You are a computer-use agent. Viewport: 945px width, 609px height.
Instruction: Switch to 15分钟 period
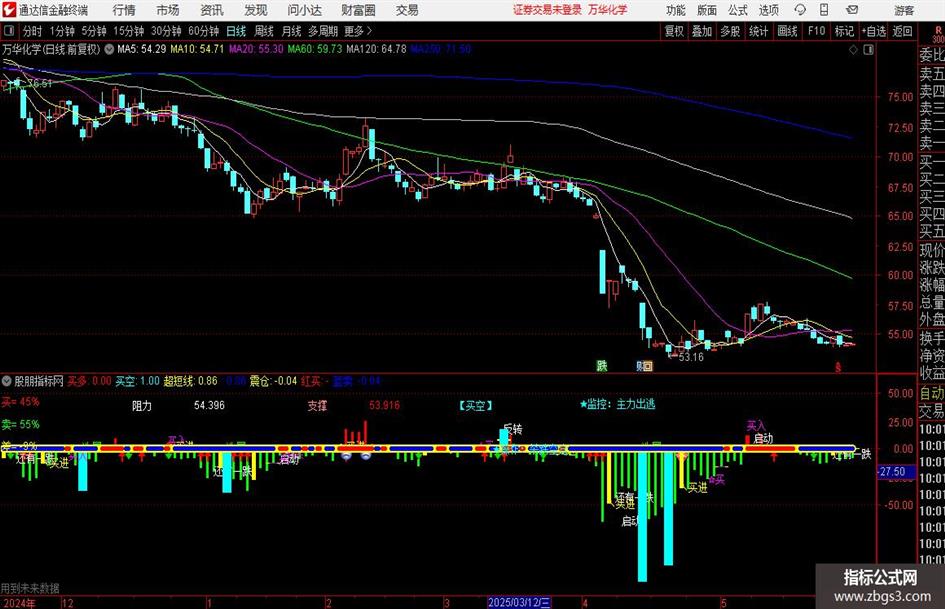[129, 31]
